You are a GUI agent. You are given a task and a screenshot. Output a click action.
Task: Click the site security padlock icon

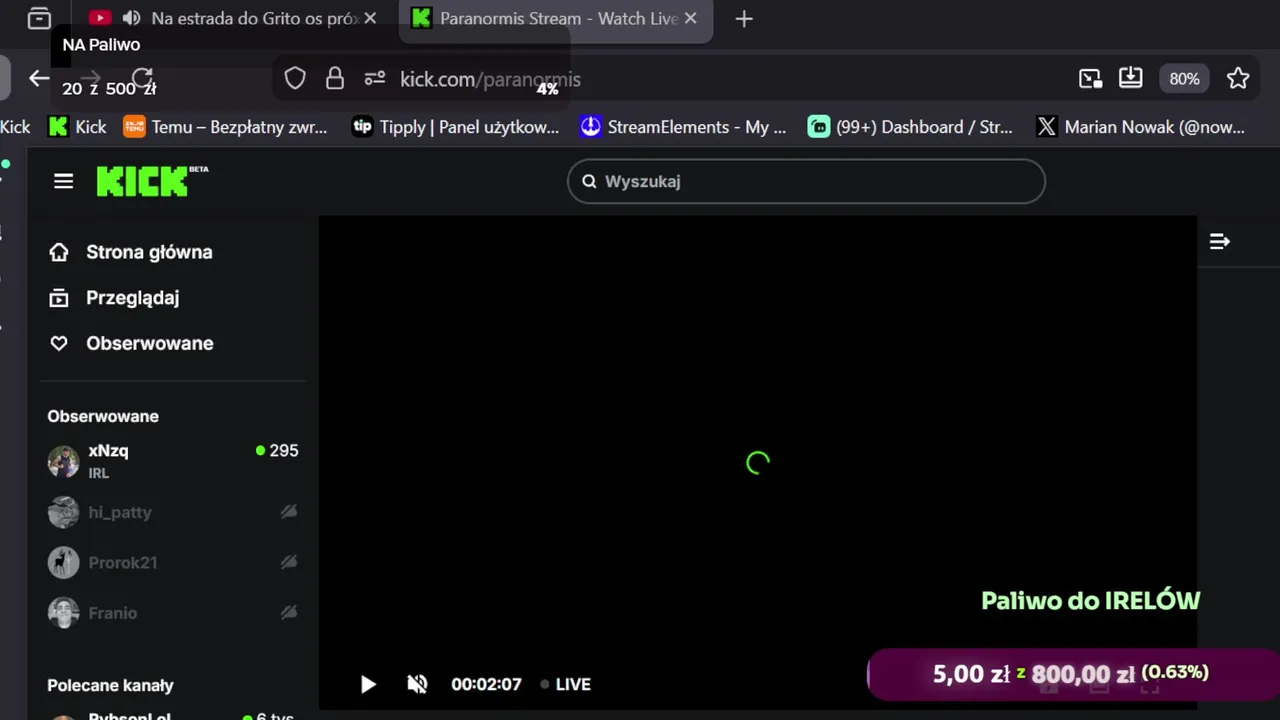pyautogui.click(x=335, y=79)
